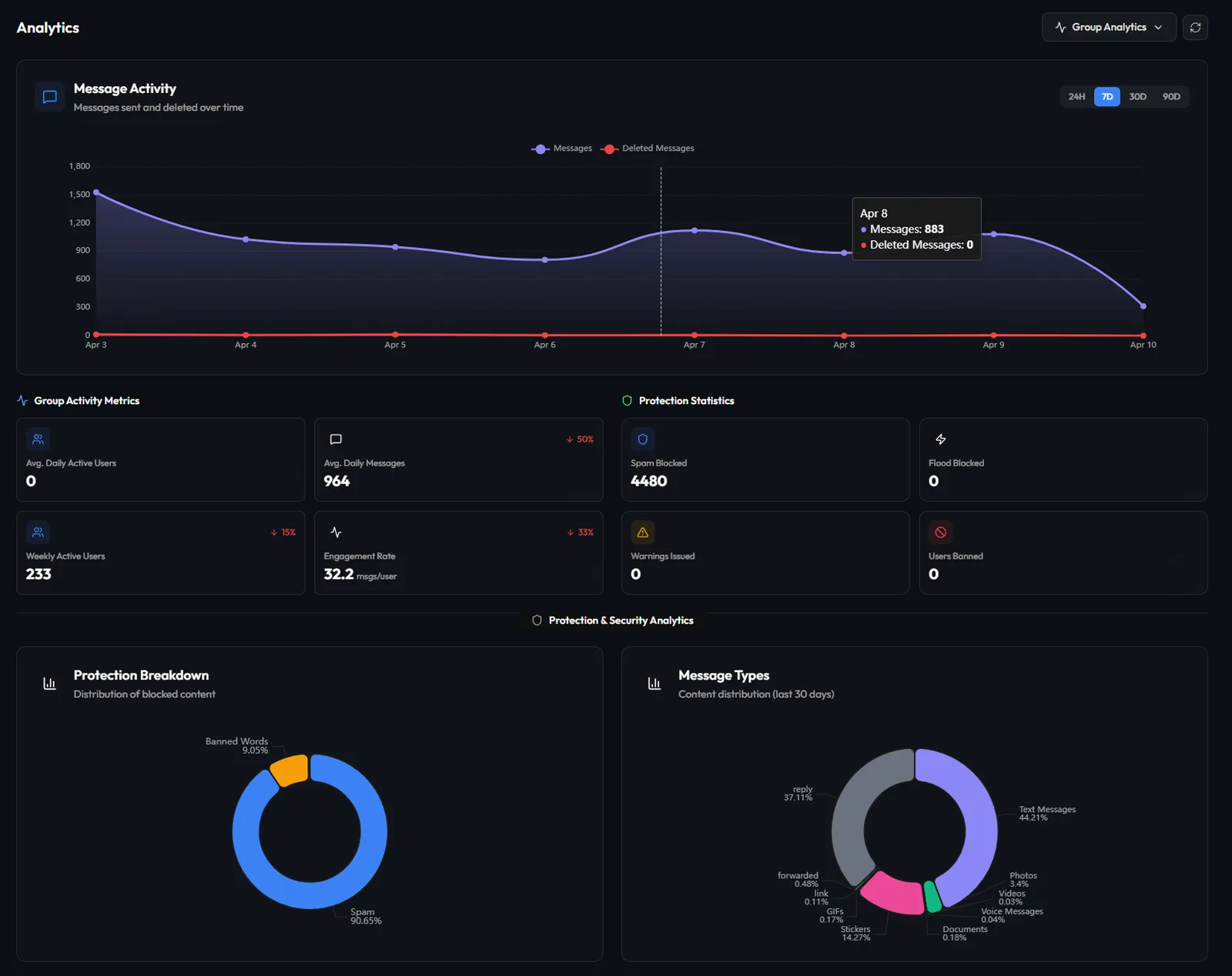Viewport: 1232px width, 976px height.
Task: Click the Weekly Active Users icon
Action: (38, 532)
